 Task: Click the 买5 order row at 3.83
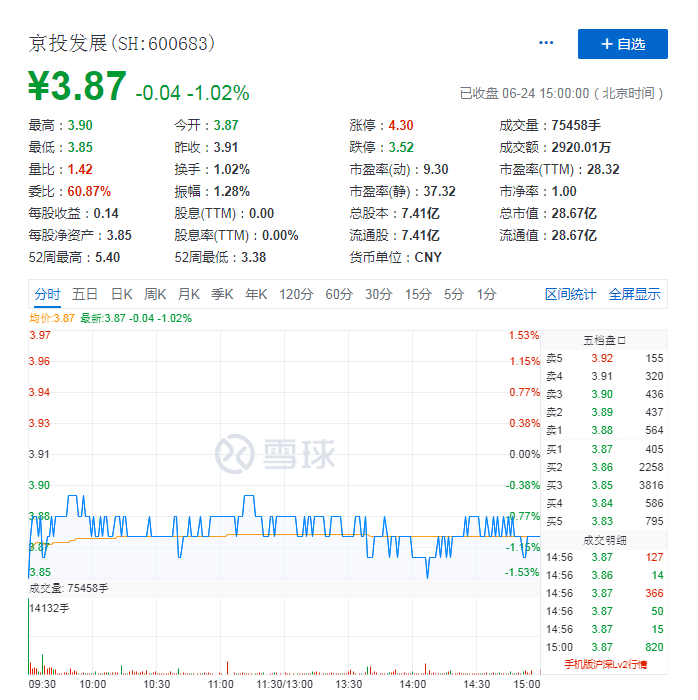[x=605, y=521]
